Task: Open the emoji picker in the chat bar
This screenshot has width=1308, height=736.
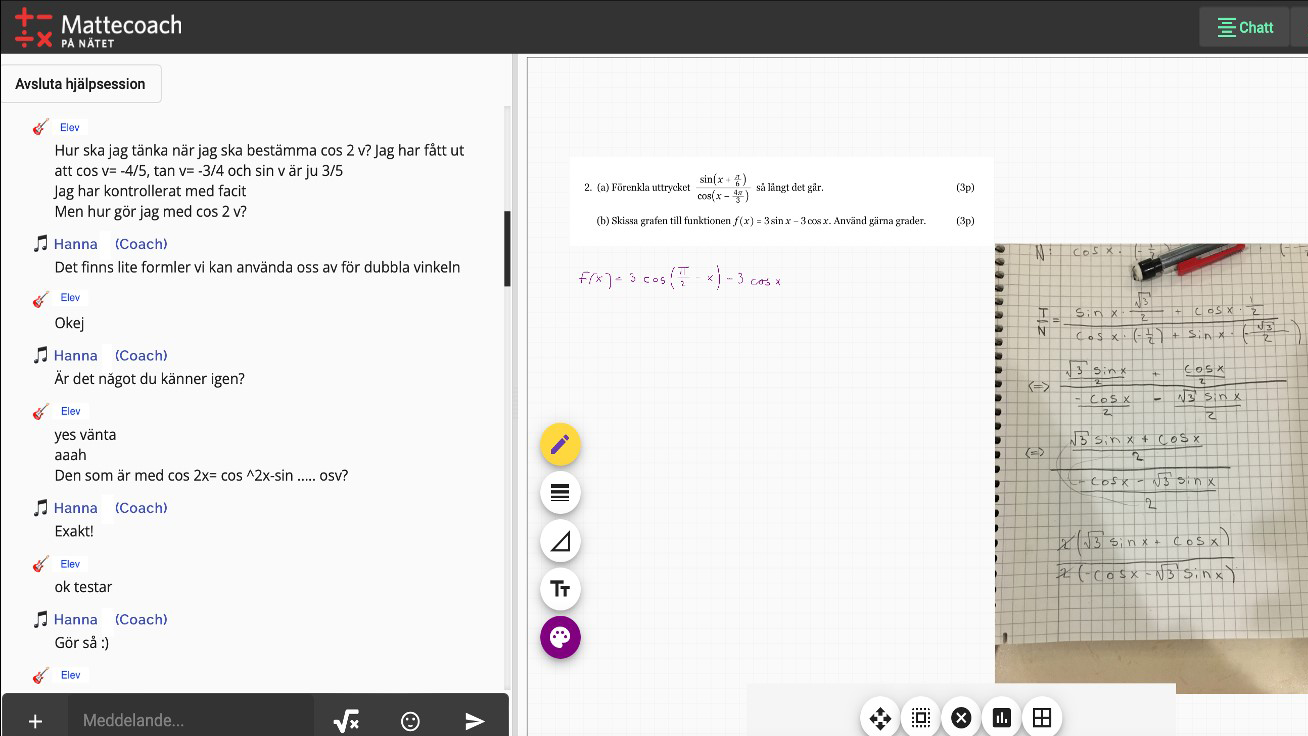Action: point(410,719)
